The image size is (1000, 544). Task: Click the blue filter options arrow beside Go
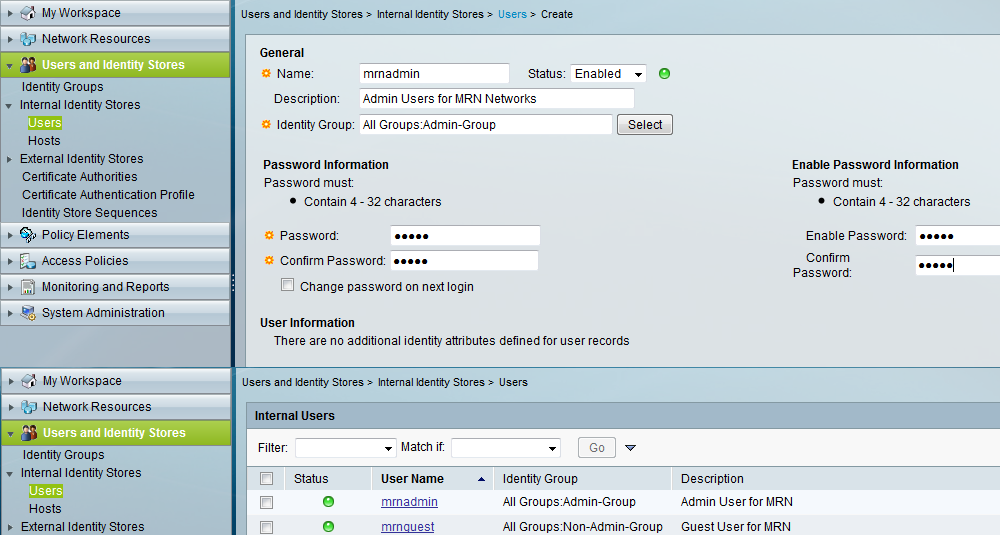(x=630, y=448)
